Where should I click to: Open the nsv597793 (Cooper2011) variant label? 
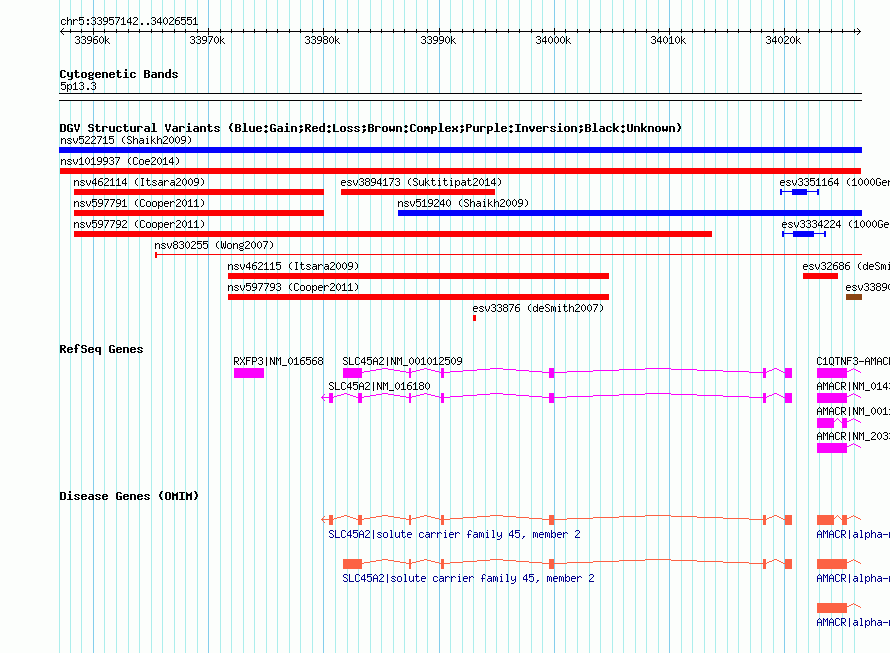click(x=293, y=287)
